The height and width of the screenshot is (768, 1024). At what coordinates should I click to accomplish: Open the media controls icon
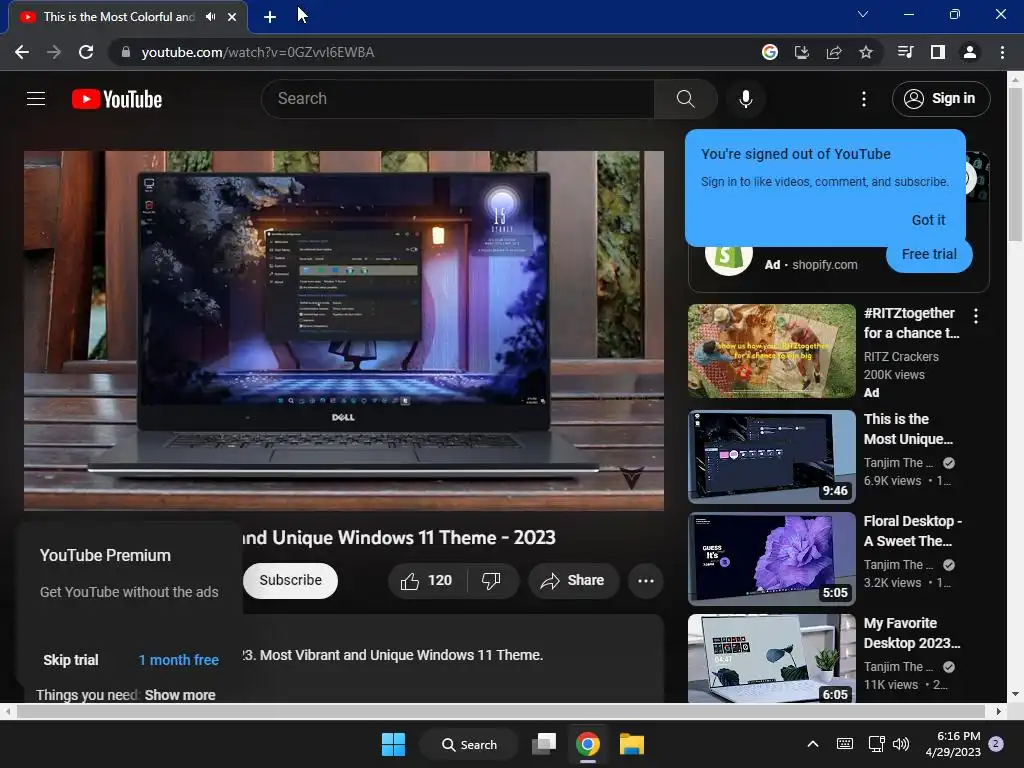[905, 52]
